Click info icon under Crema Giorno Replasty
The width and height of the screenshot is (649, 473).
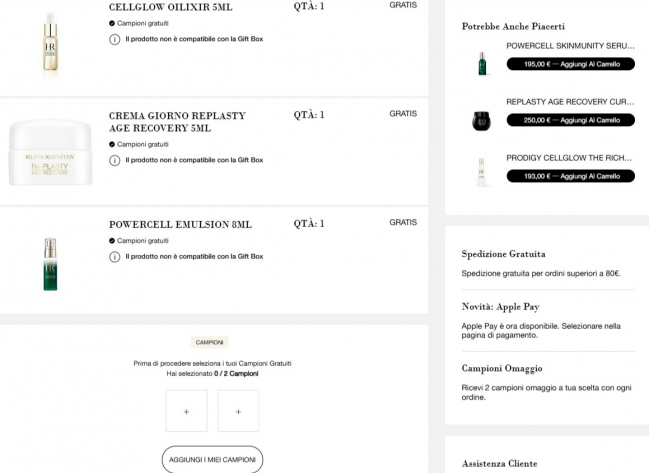click(115, 161)
